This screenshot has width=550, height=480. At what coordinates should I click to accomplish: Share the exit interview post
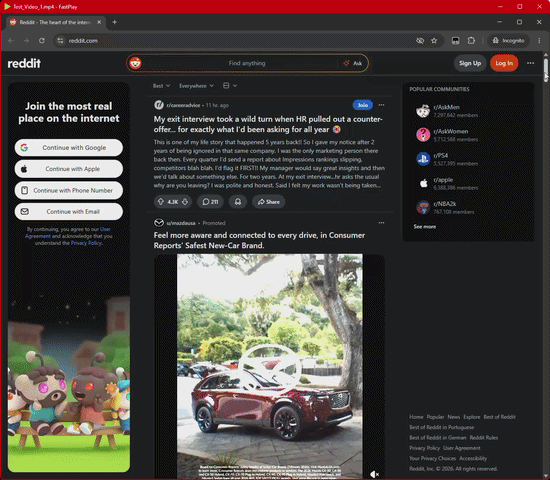point(268,202)
